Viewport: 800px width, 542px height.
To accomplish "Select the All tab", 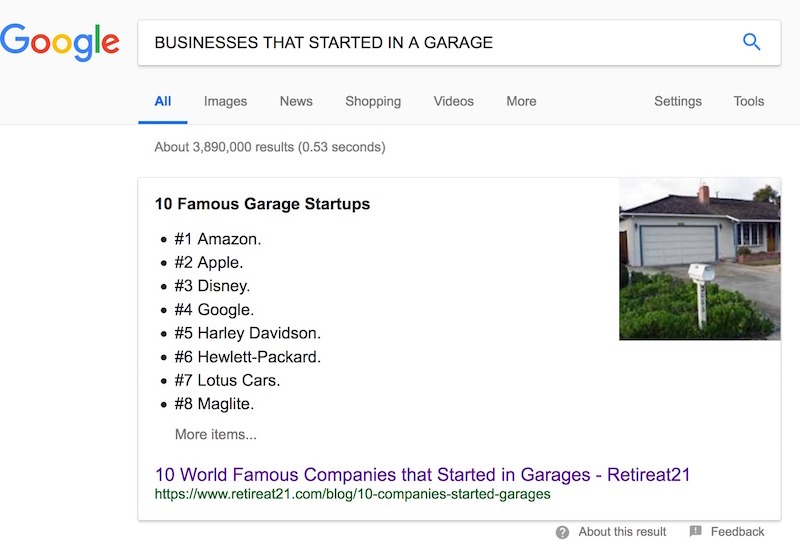I will [x=163, y=101].
